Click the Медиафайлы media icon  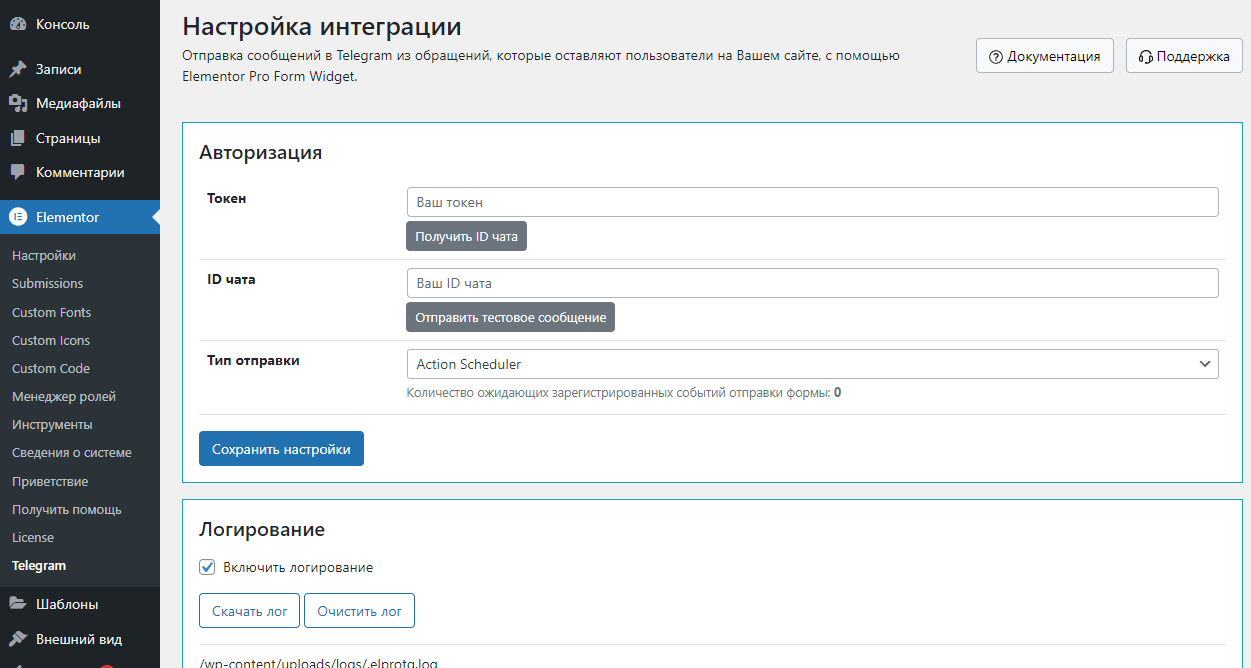(18, 103)
